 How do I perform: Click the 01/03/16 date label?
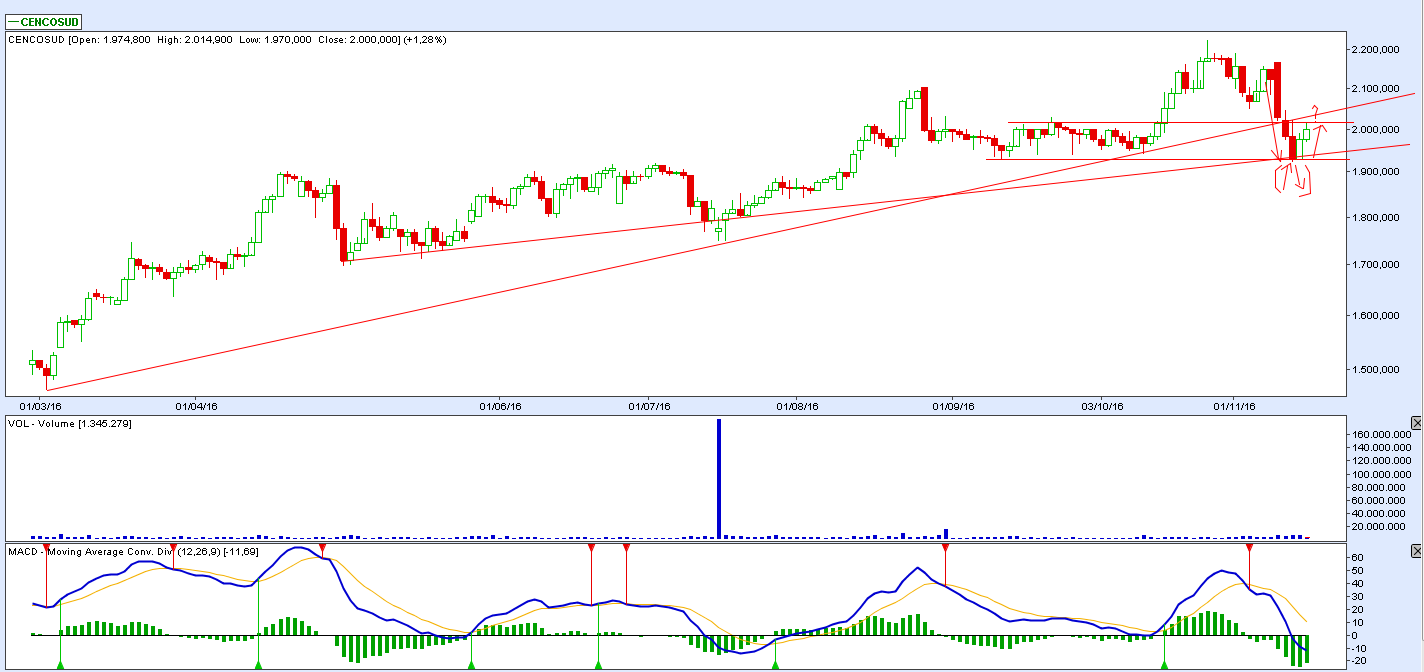(41, 406)
